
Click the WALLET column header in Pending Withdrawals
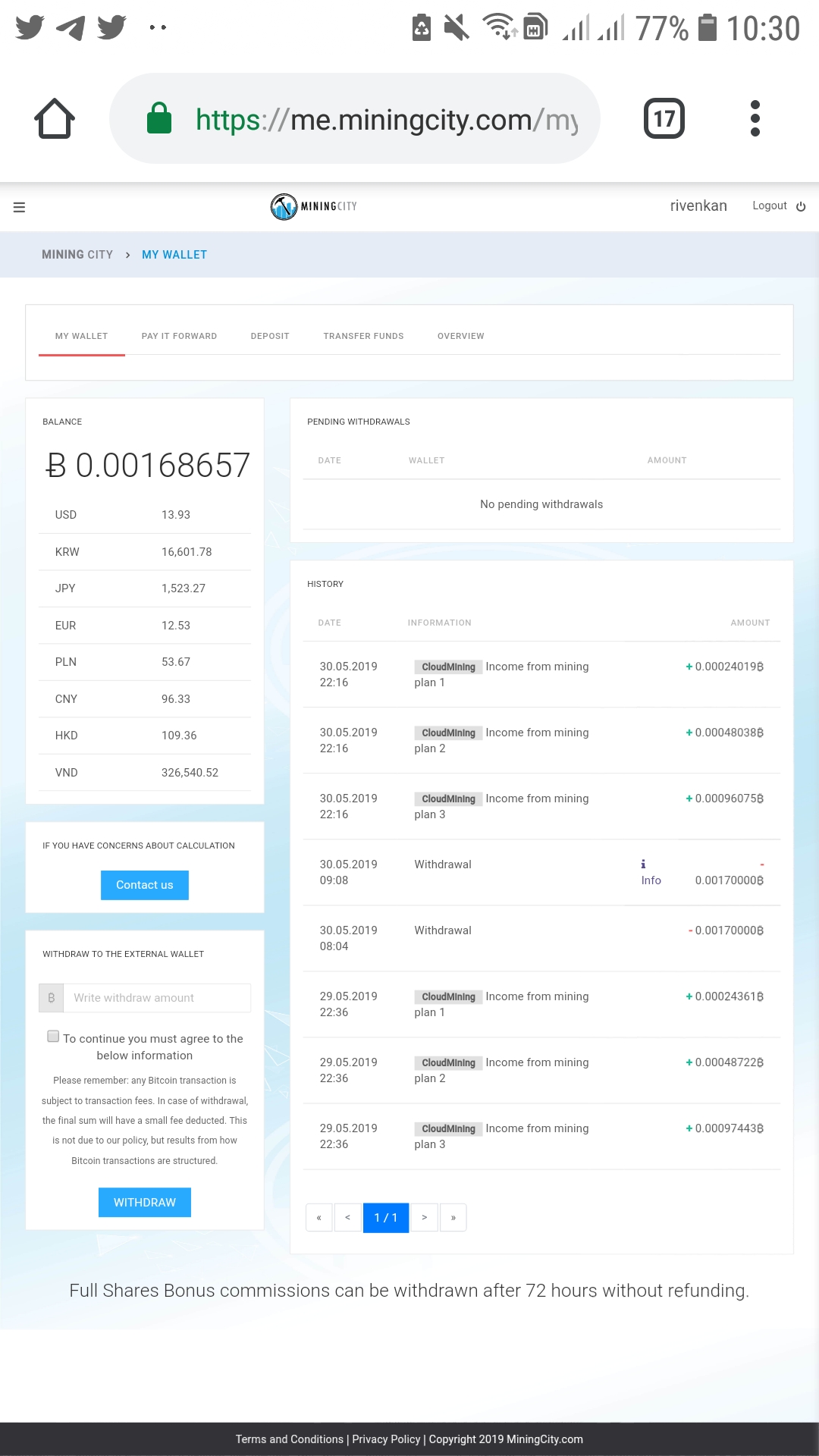[x=426, y=460]
